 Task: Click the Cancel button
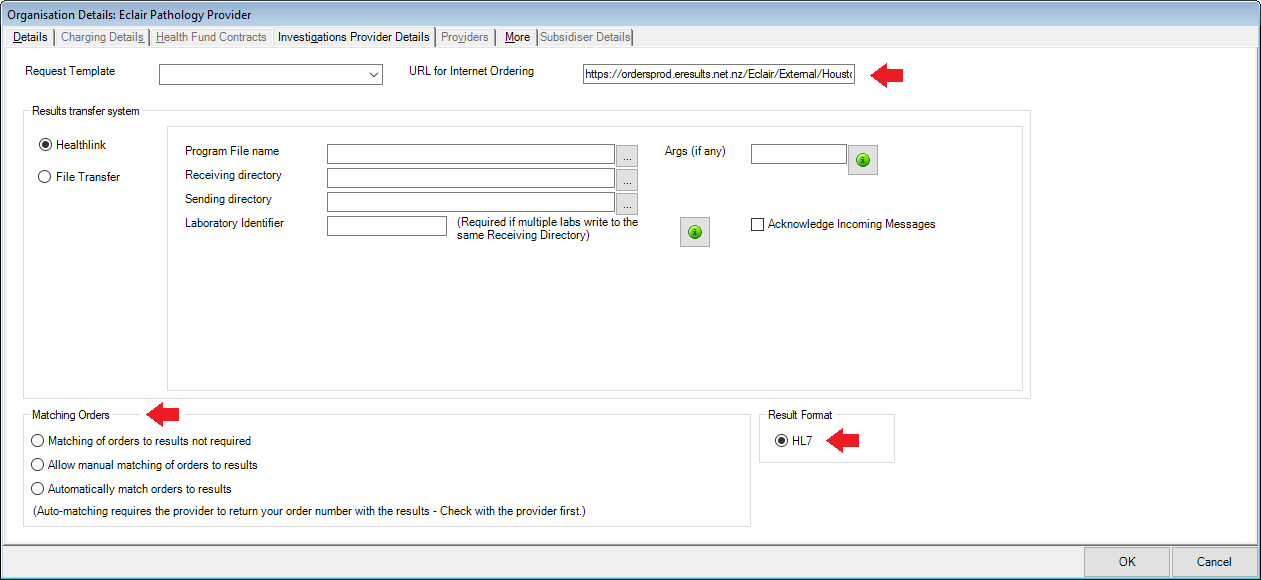[1214, 562]
